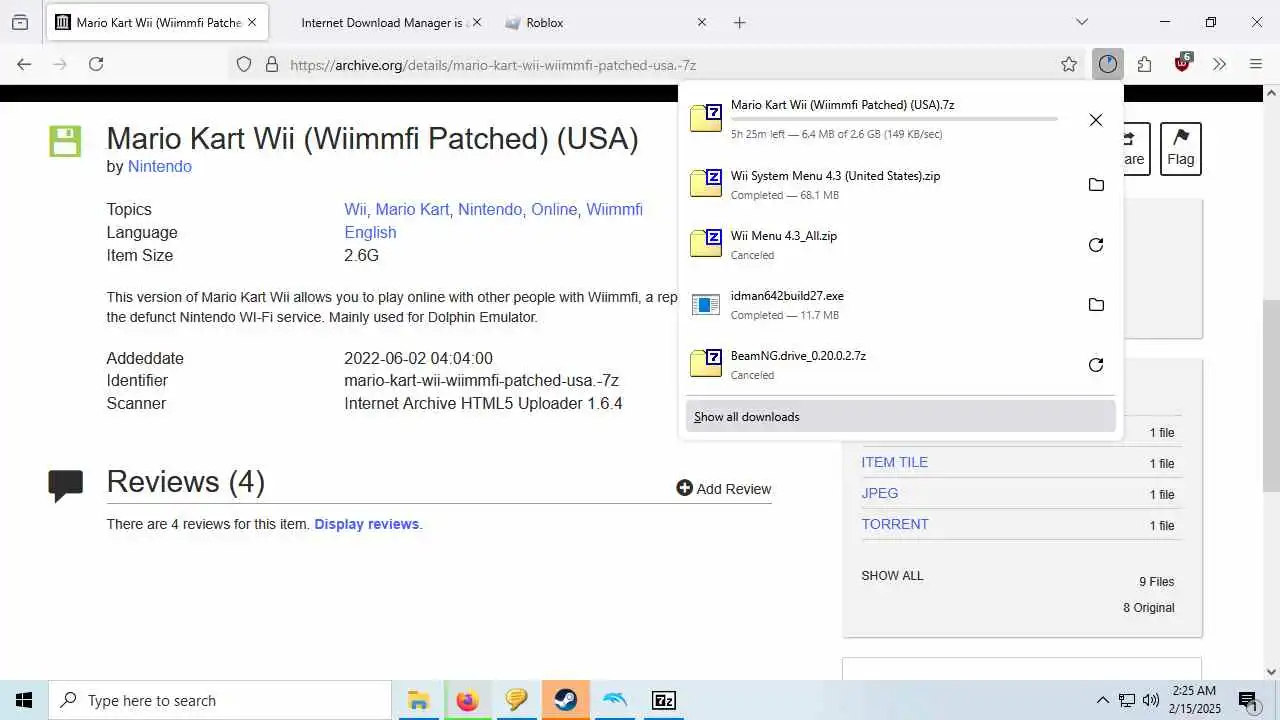
Task: Go back with the back arrow
Action: (24, 64)
